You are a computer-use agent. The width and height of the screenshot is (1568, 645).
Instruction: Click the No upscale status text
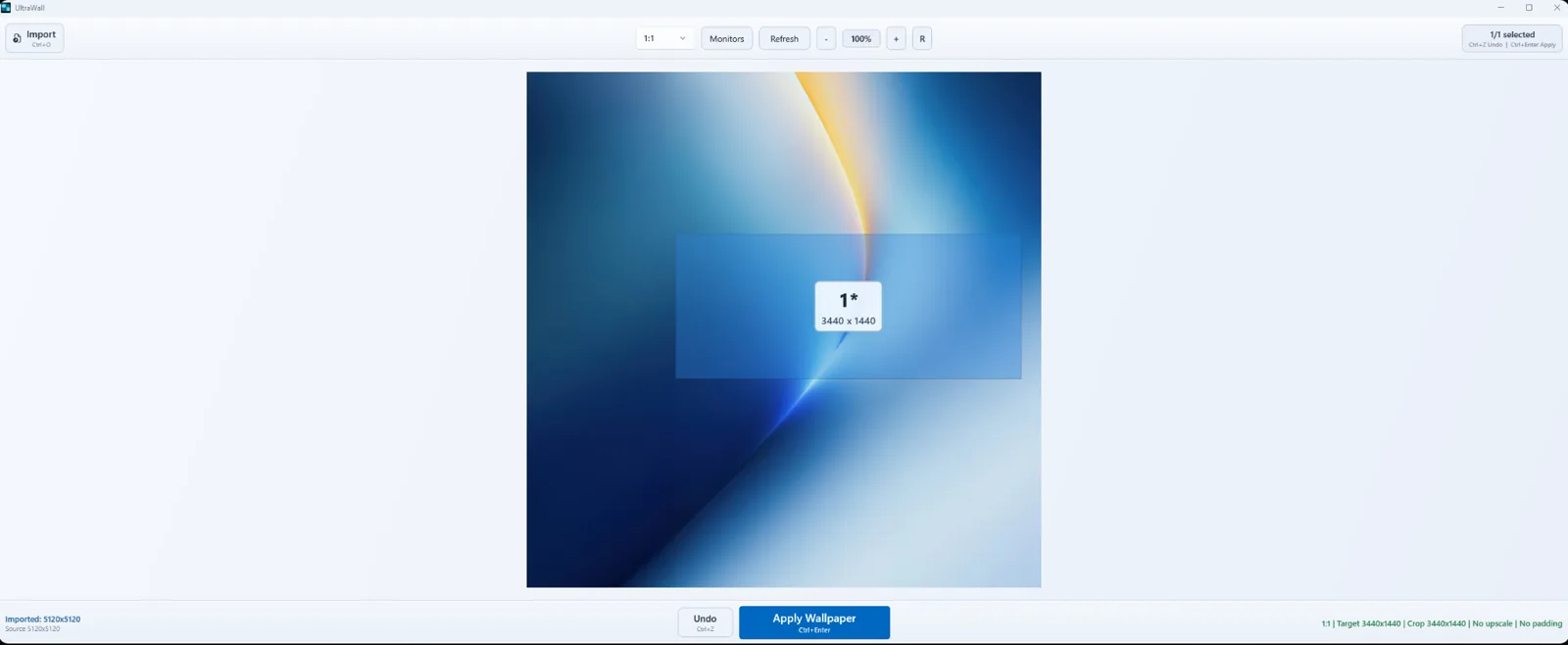click(1493, 623)
